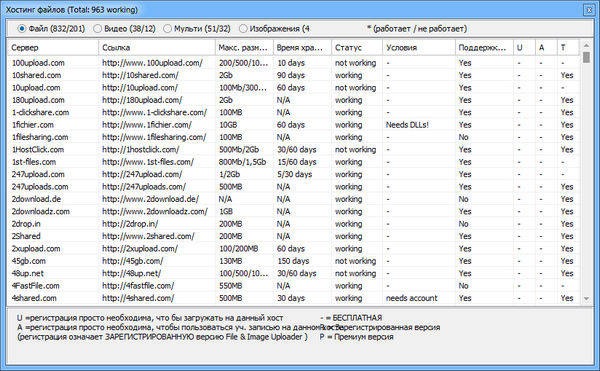This screenshot has height=371, width=600.
Task: Click the 5/30 days storage cell
Action: coord(295,174)
